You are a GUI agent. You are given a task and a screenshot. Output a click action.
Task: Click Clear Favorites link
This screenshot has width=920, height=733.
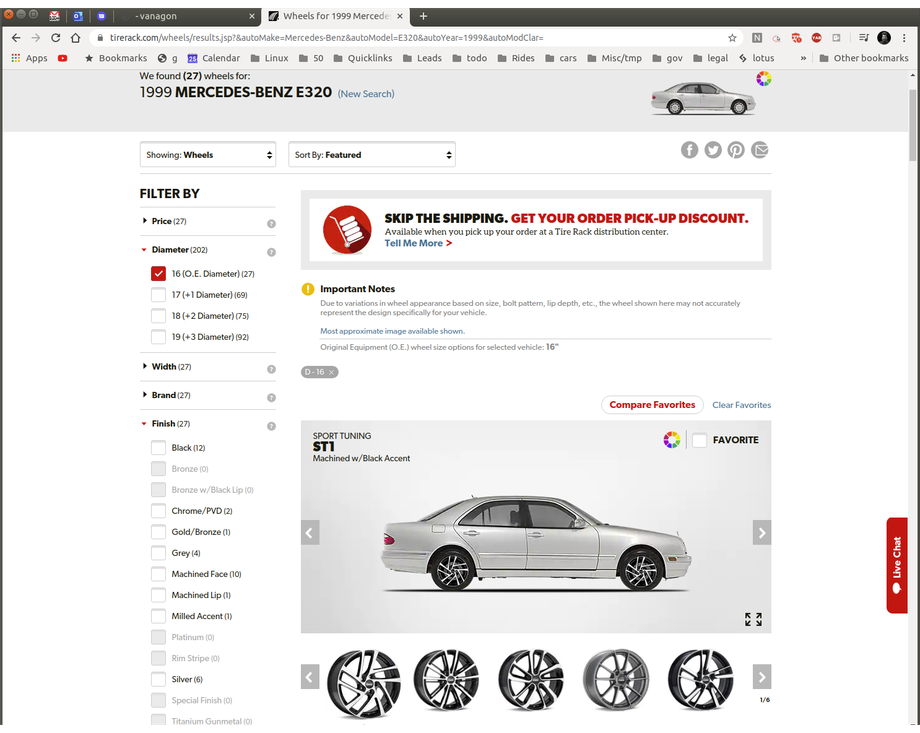tap(742, 405)
